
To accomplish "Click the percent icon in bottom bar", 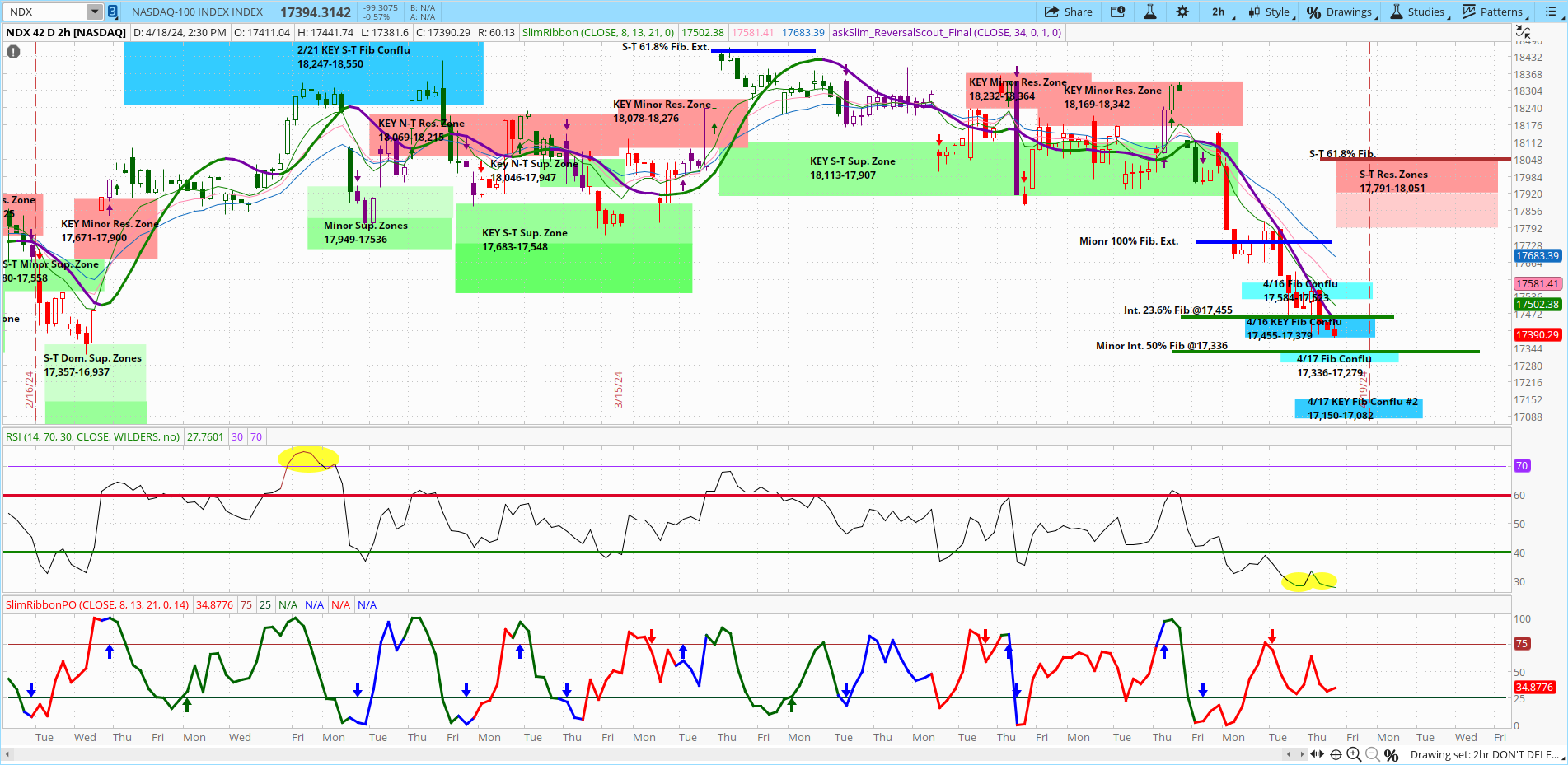I will pyautogui.click(x=1392, y=754).
